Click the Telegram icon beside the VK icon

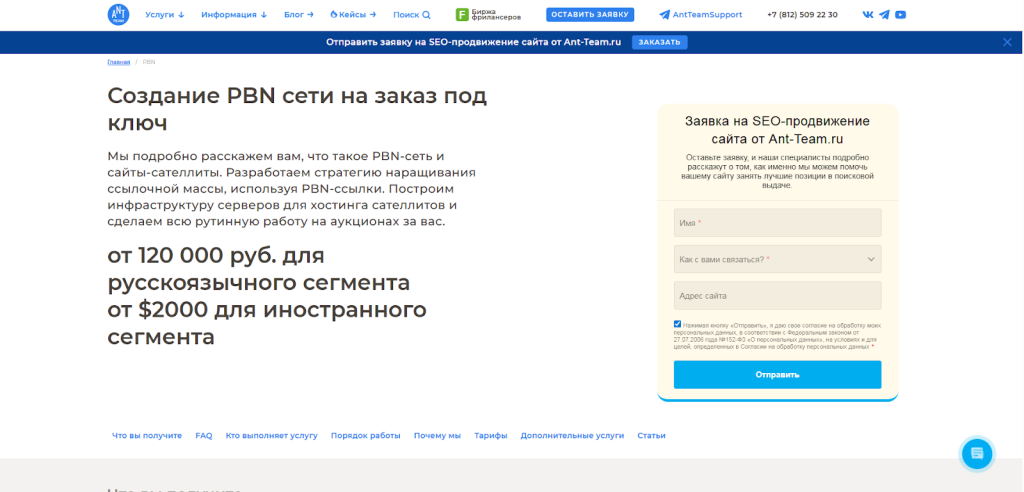click(x=884, y=15)
